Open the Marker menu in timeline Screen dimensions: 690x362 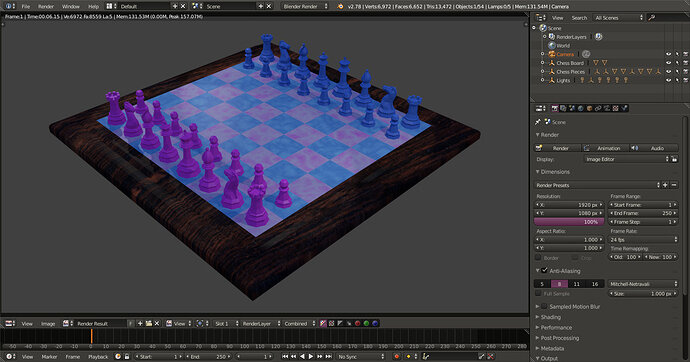(49, 357)
